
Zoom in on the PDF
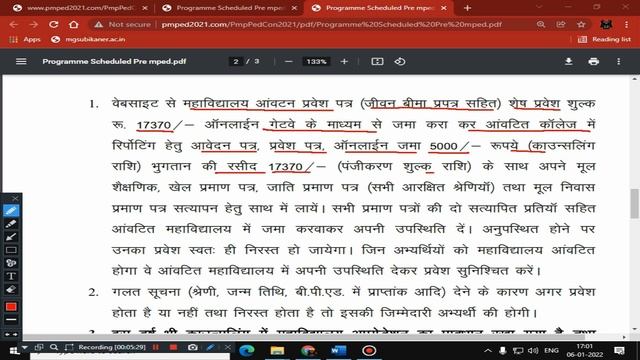pyautogui.click(x=344, y=61)
